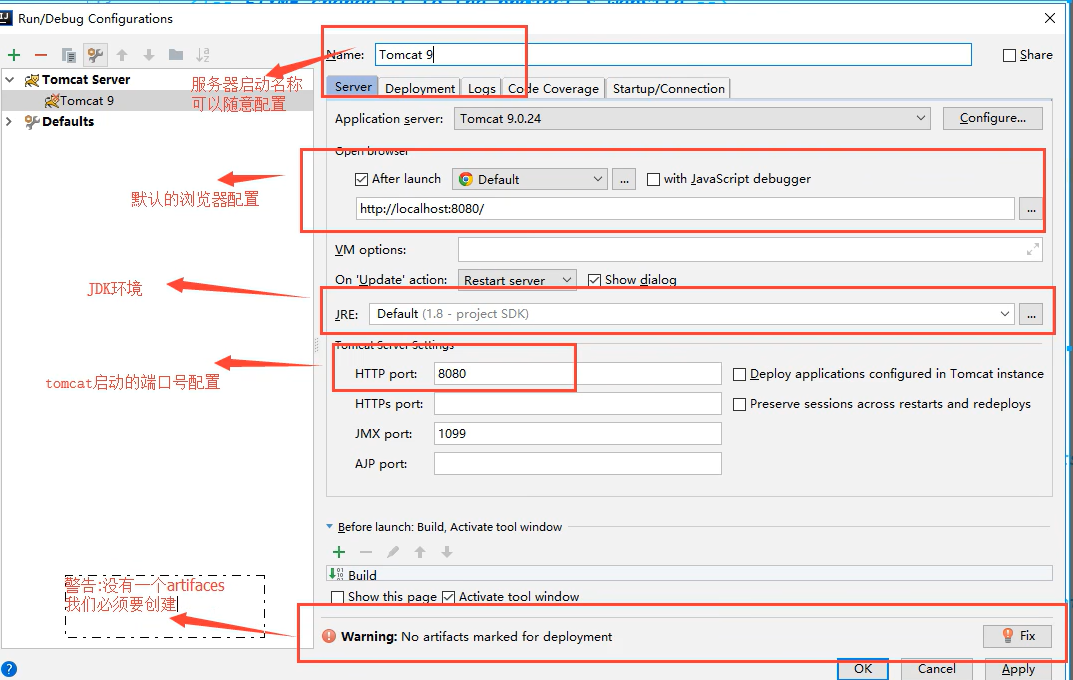
Task: Create new folder in configurations toolbar
Action: 176,55
